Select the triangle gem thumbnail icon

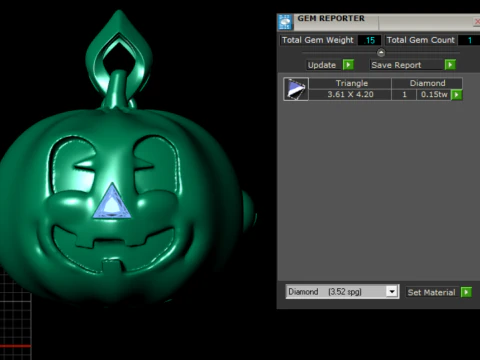(296, 89)
